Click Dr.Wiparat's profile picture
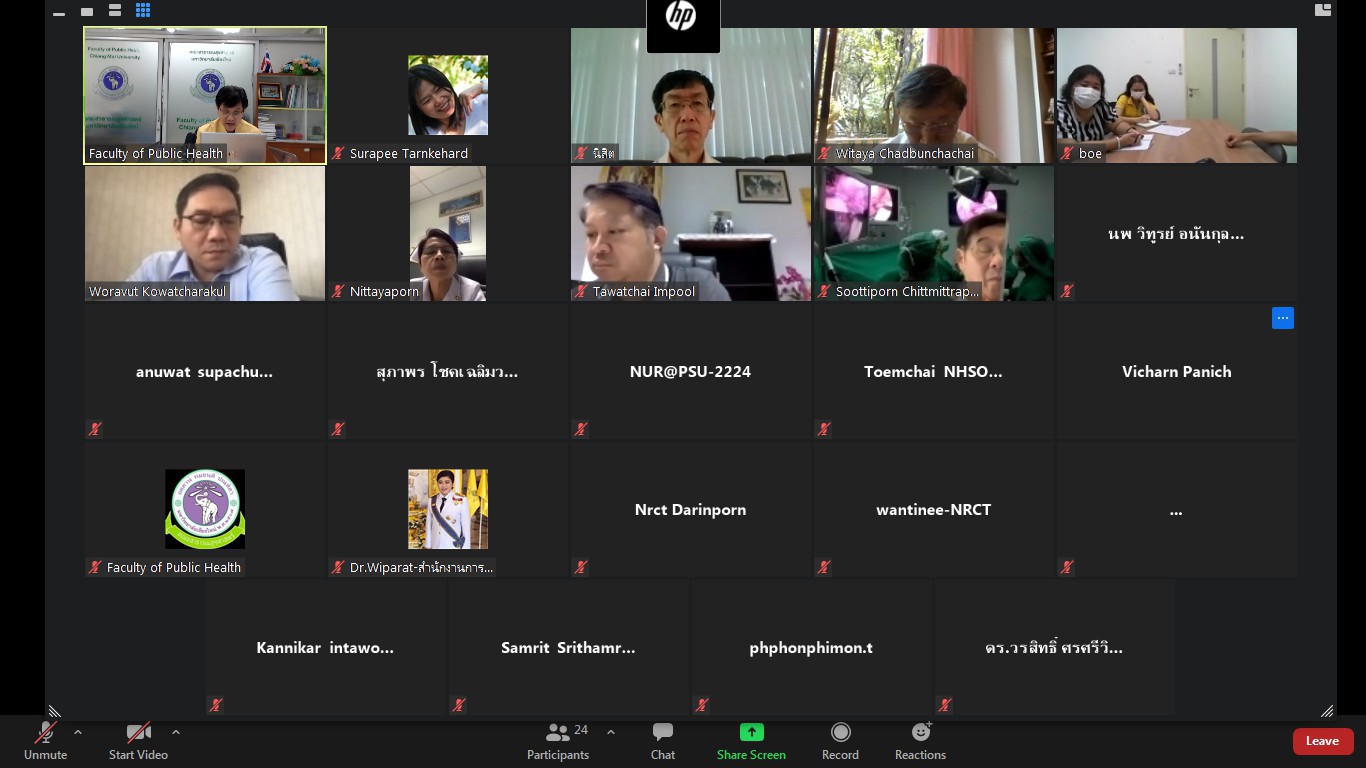The image size is (1366, 768). point(448,509)
